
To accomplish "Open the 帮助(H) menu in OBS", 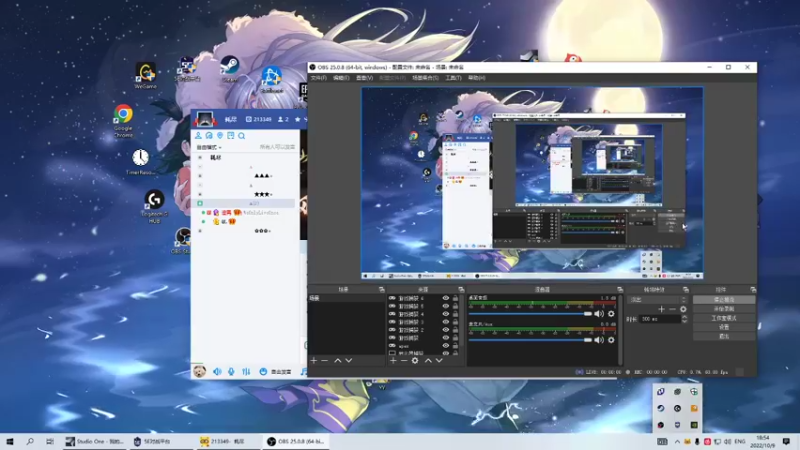I will coord(477,78).
